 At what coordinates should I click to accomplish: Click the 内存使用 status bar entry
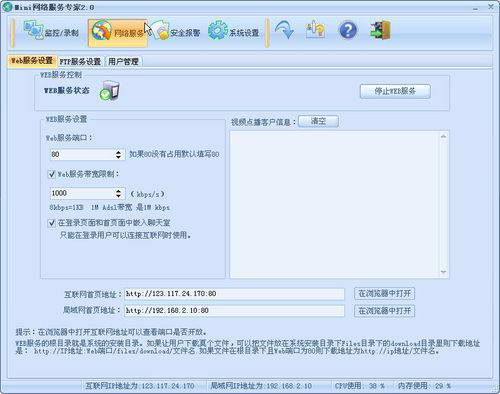tap(424, 386)
